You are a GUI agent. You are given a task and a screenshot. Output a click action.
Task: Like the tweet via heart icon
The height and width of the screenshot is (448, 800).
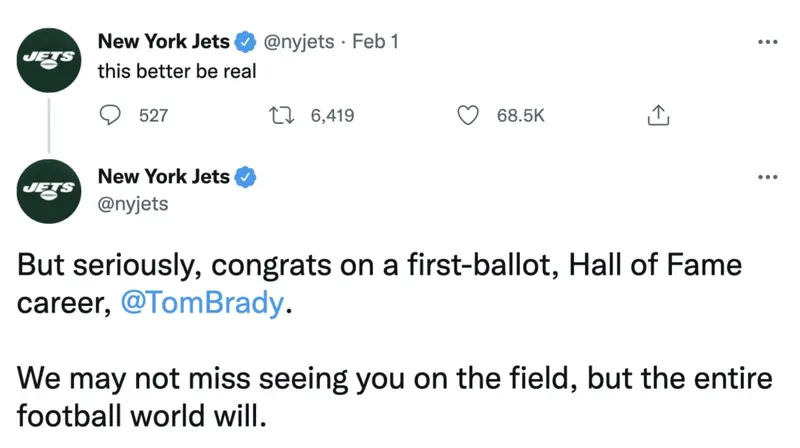[x=467, y=116]
